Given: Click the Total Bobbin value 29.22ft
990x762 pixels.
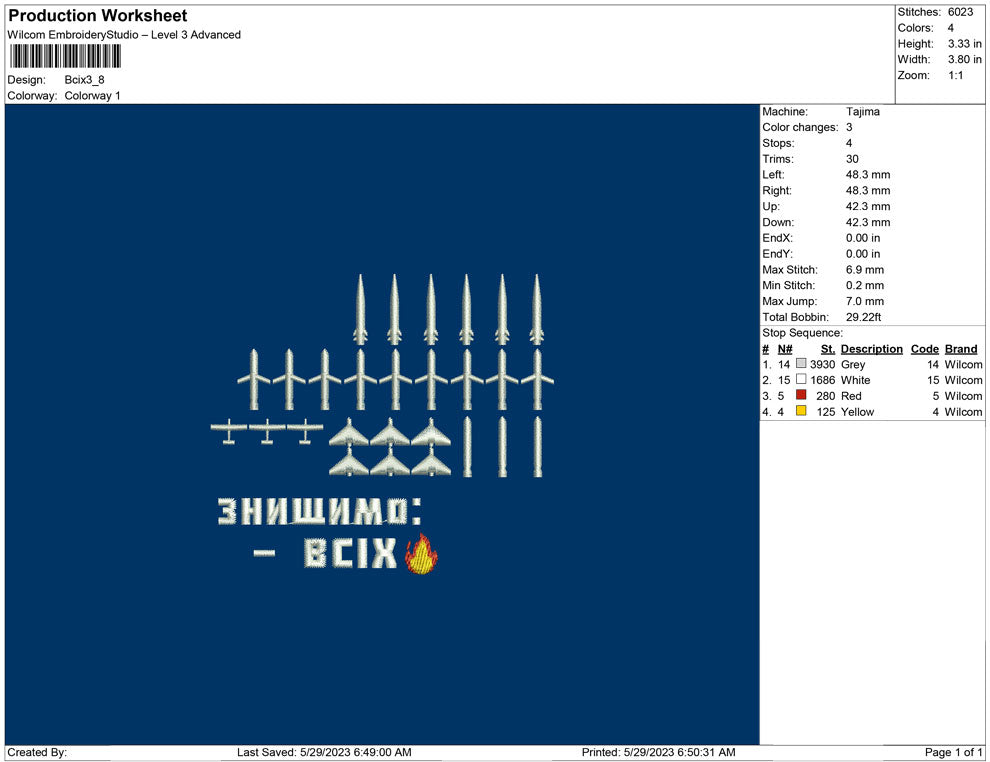Looking at the screenshot, I should (x=864, y=317).
